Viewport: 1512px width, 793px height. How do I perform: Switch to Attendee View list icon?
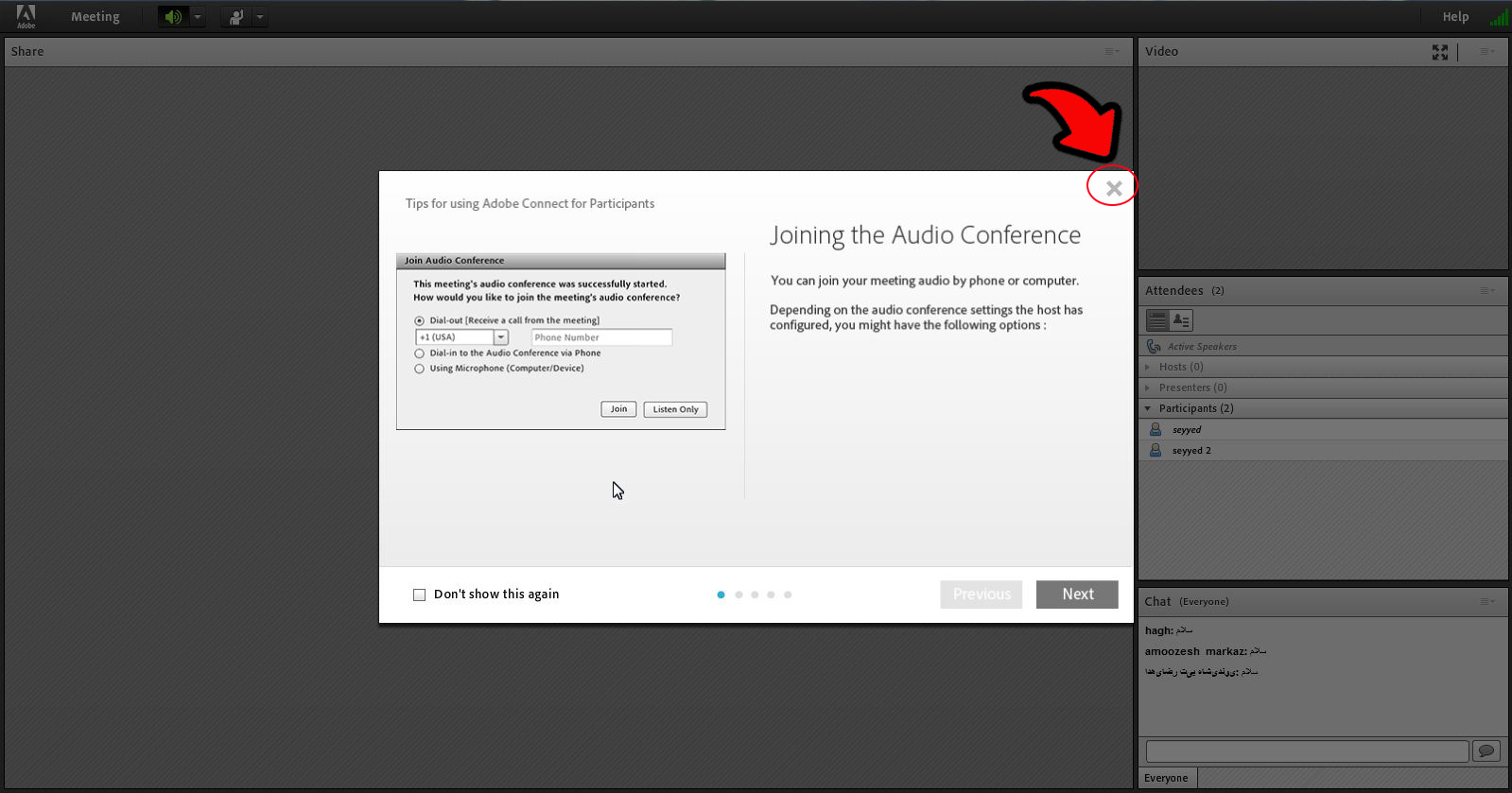coord(1157,320)
